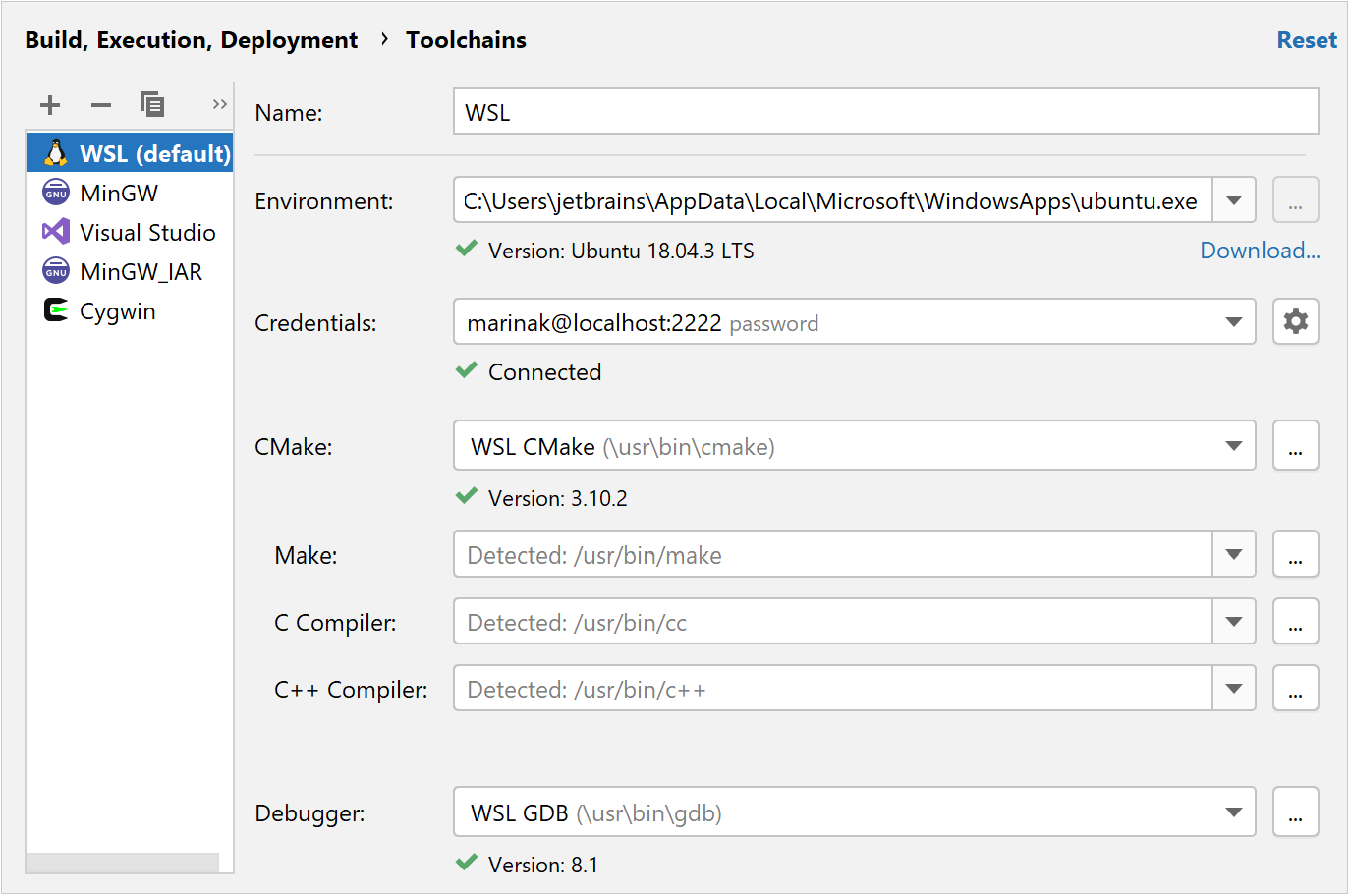This screenshot has height=896, width=1350.
Task: Click the green check beside Ubuntu version
Action: [467, 249]
